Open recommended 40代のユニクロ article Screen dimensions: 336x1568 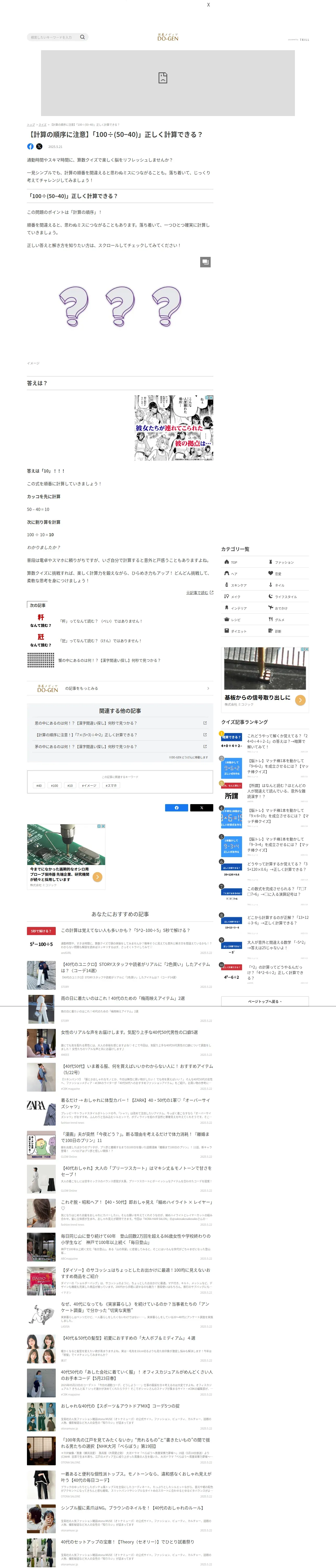pos(120,975)
